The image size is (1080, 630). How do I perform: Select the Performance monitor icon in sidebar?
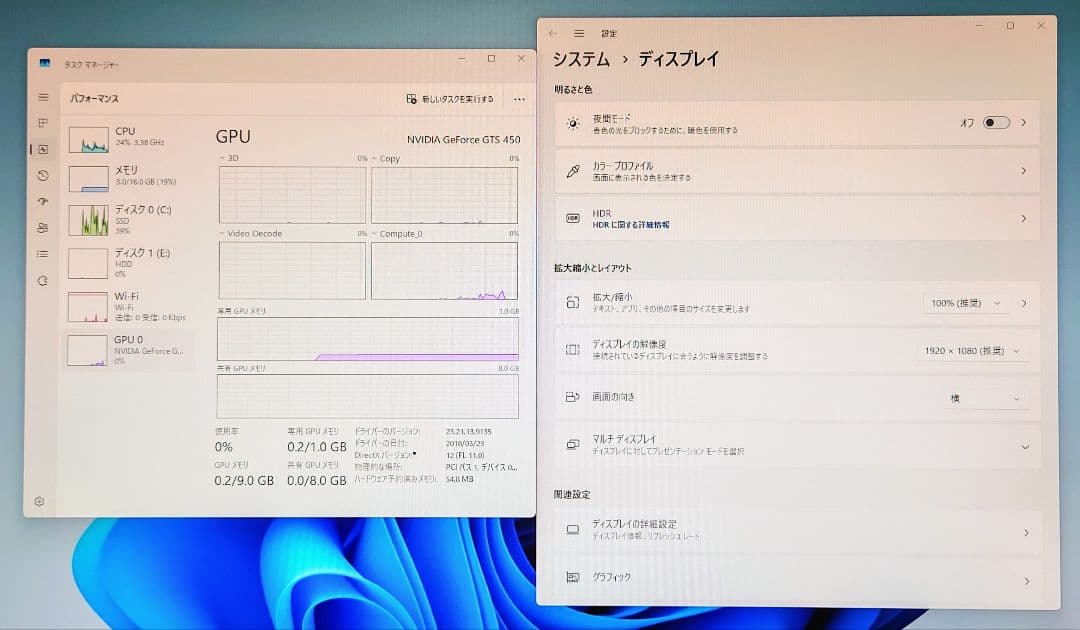[x=41, y=150]
